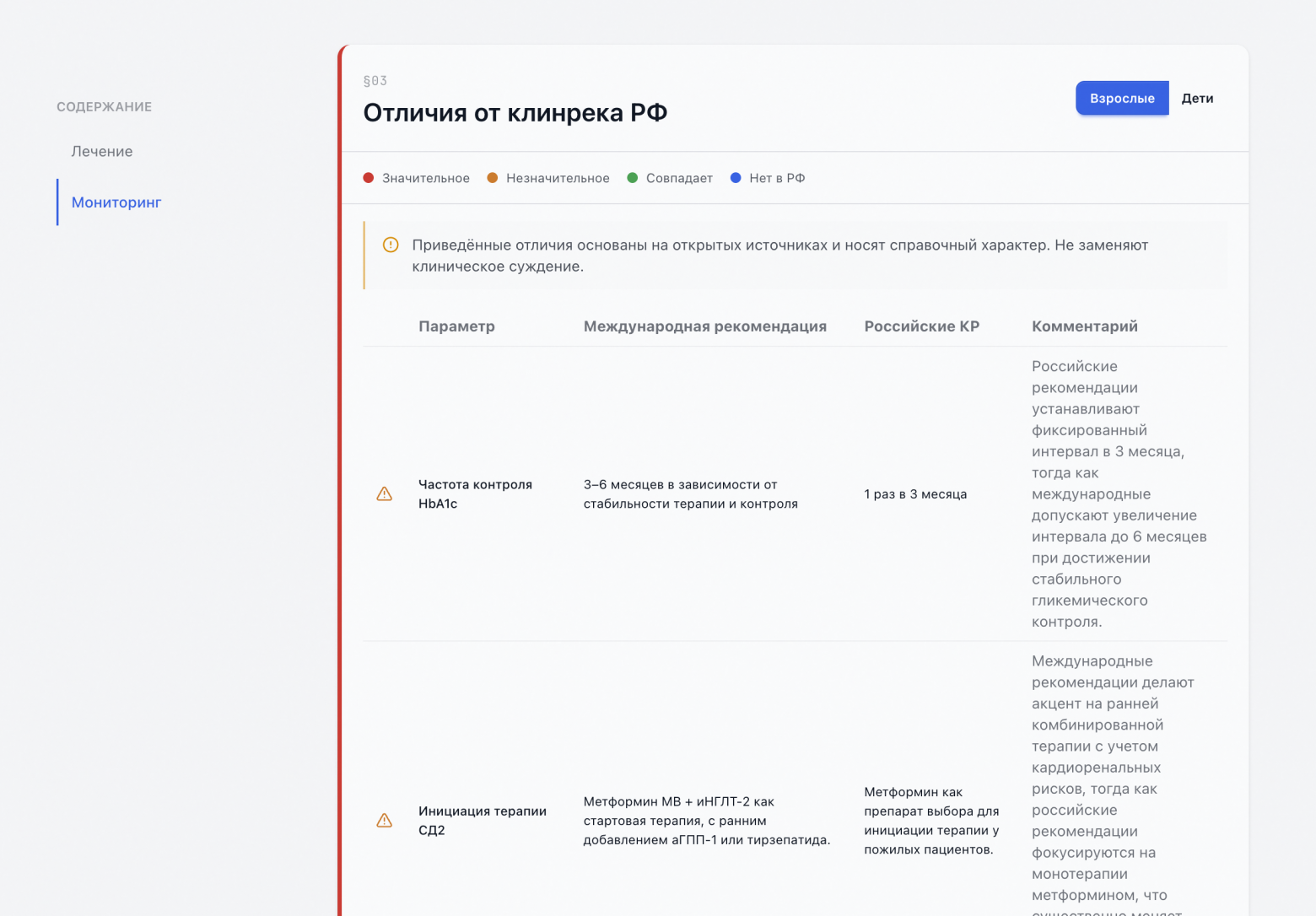
Task: Click the Комментарий column header
Action: (x=1085, y=326)
